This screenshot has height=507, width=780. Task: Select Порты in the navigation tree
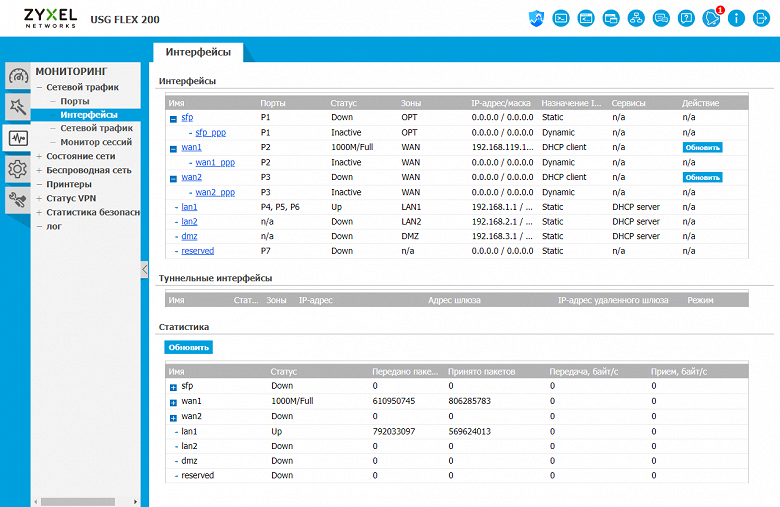click(x=74, y=101)
